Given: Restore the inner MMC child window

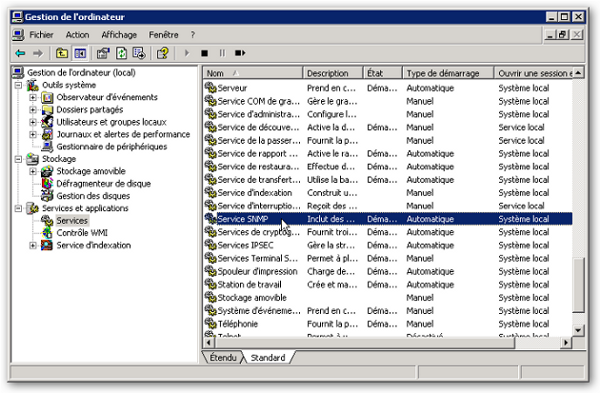Looking at the screenshot, I should pyautogui.click(x=562, y=35).
